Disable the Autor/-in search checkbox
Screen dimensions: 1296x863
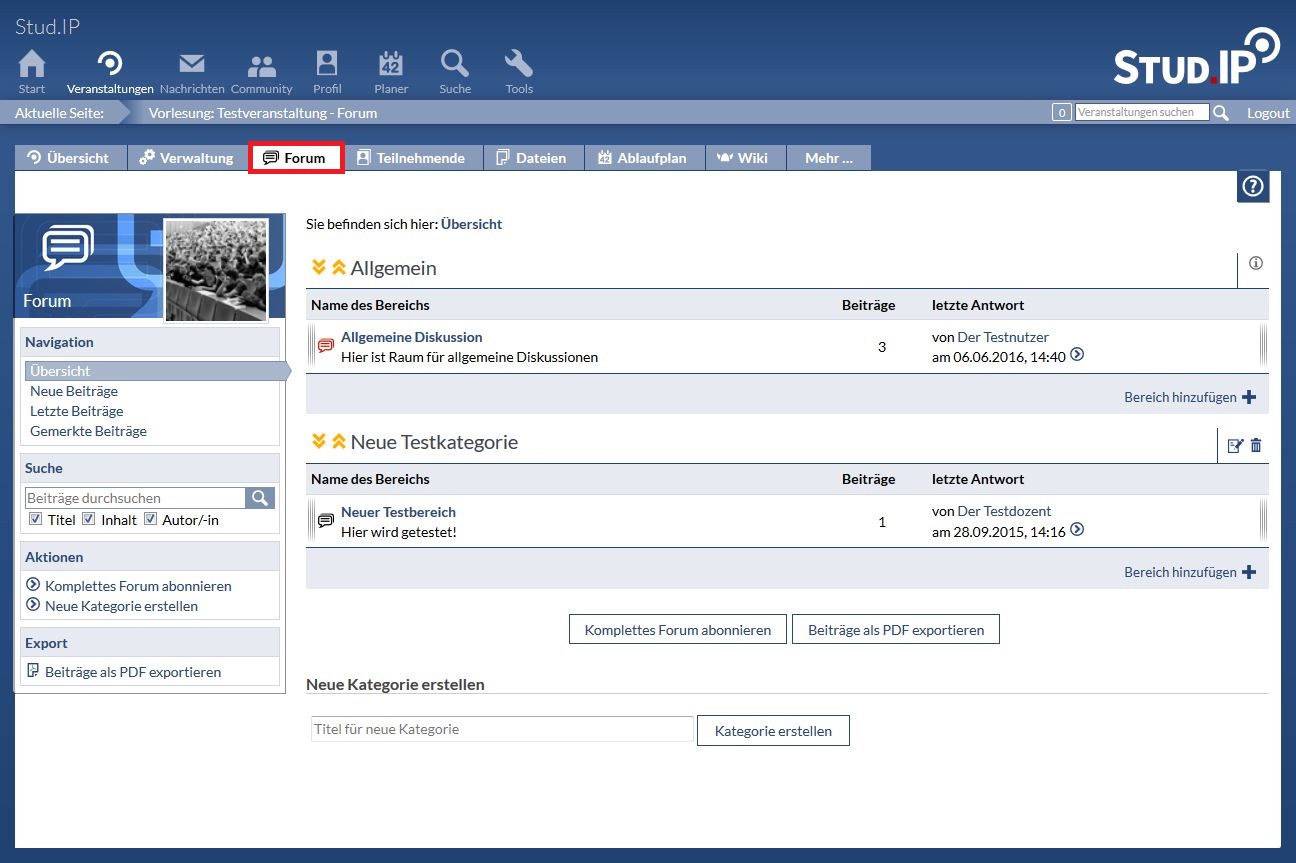(x=151, y=519)
